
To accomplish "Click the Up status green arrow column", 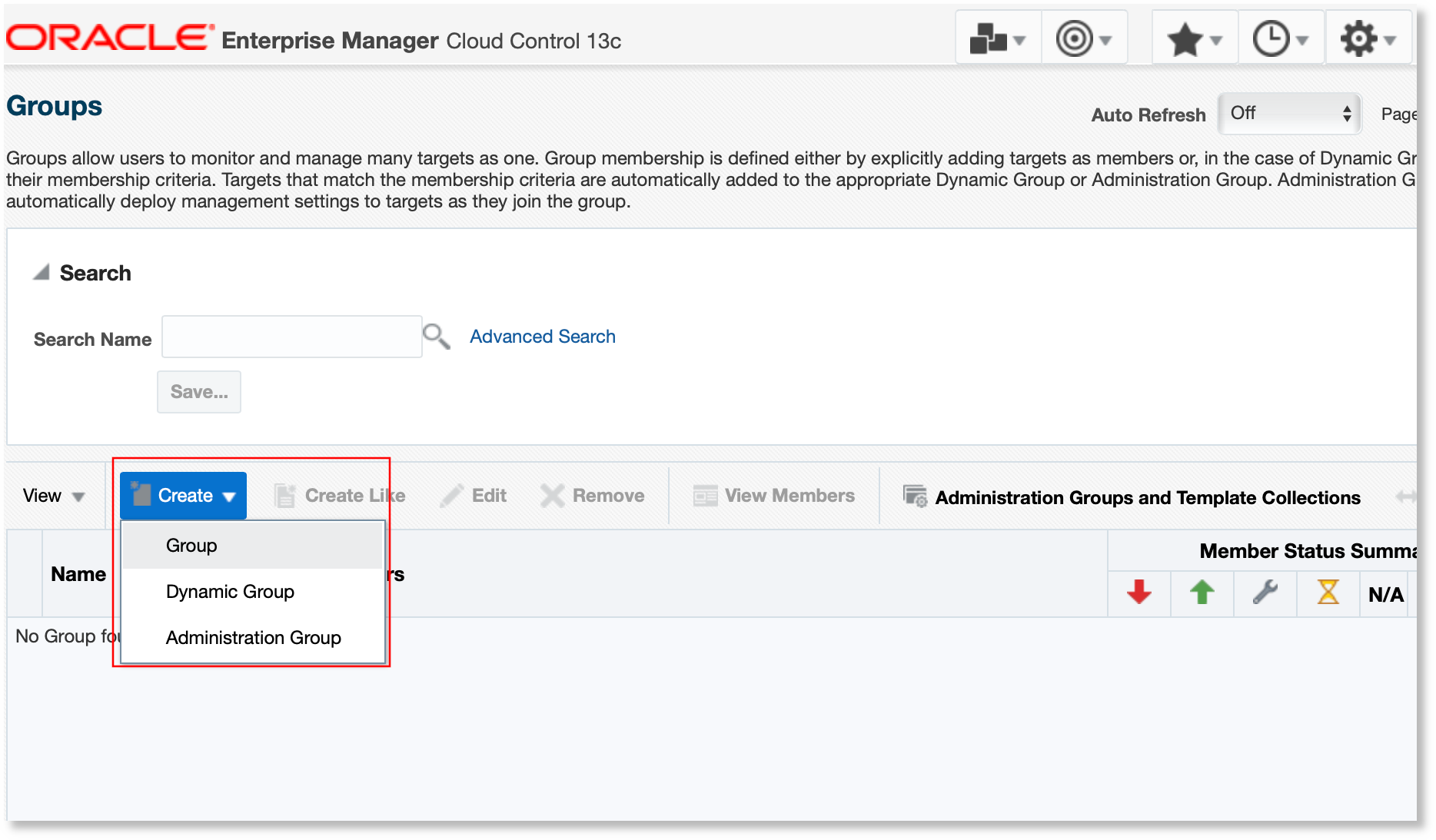I will (1202, 593).
